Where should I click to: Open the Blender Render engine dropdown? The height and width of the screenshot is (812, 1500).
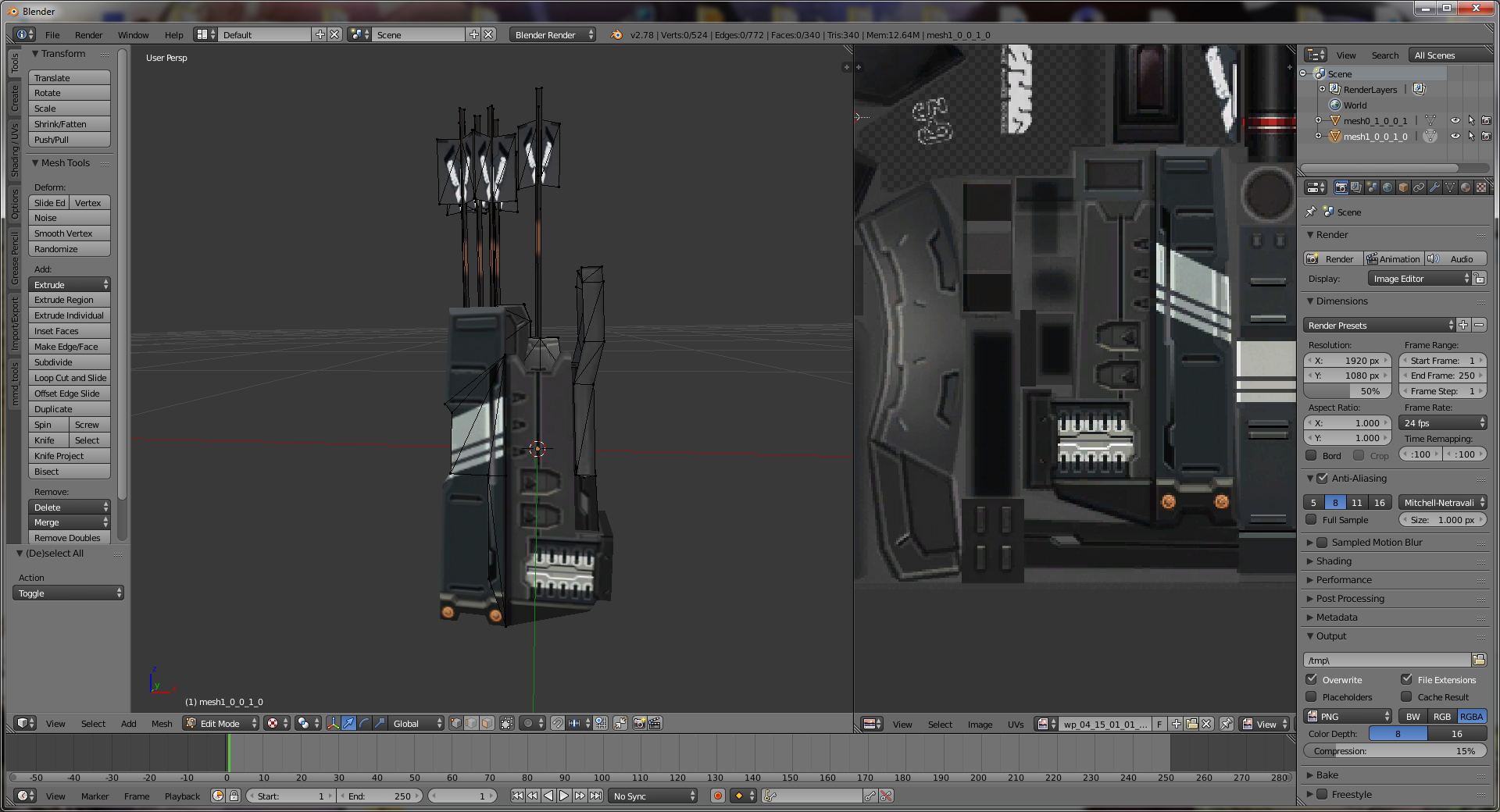pyautogui.click(x=553, y=35)
